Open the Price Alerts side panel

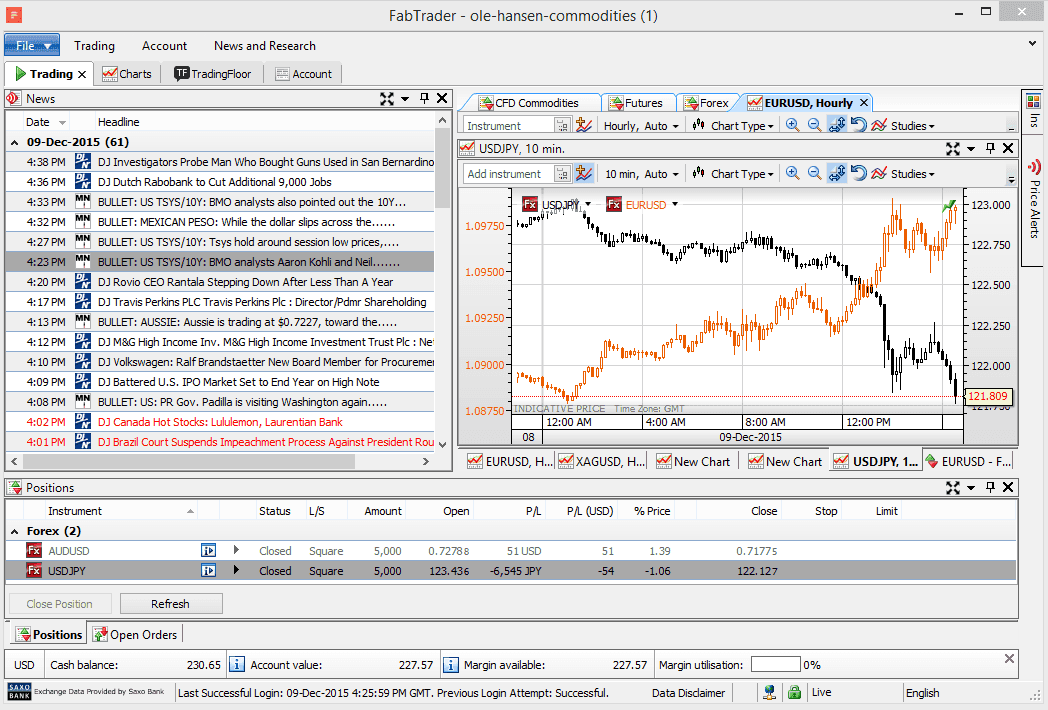(x=1034, y=199)
